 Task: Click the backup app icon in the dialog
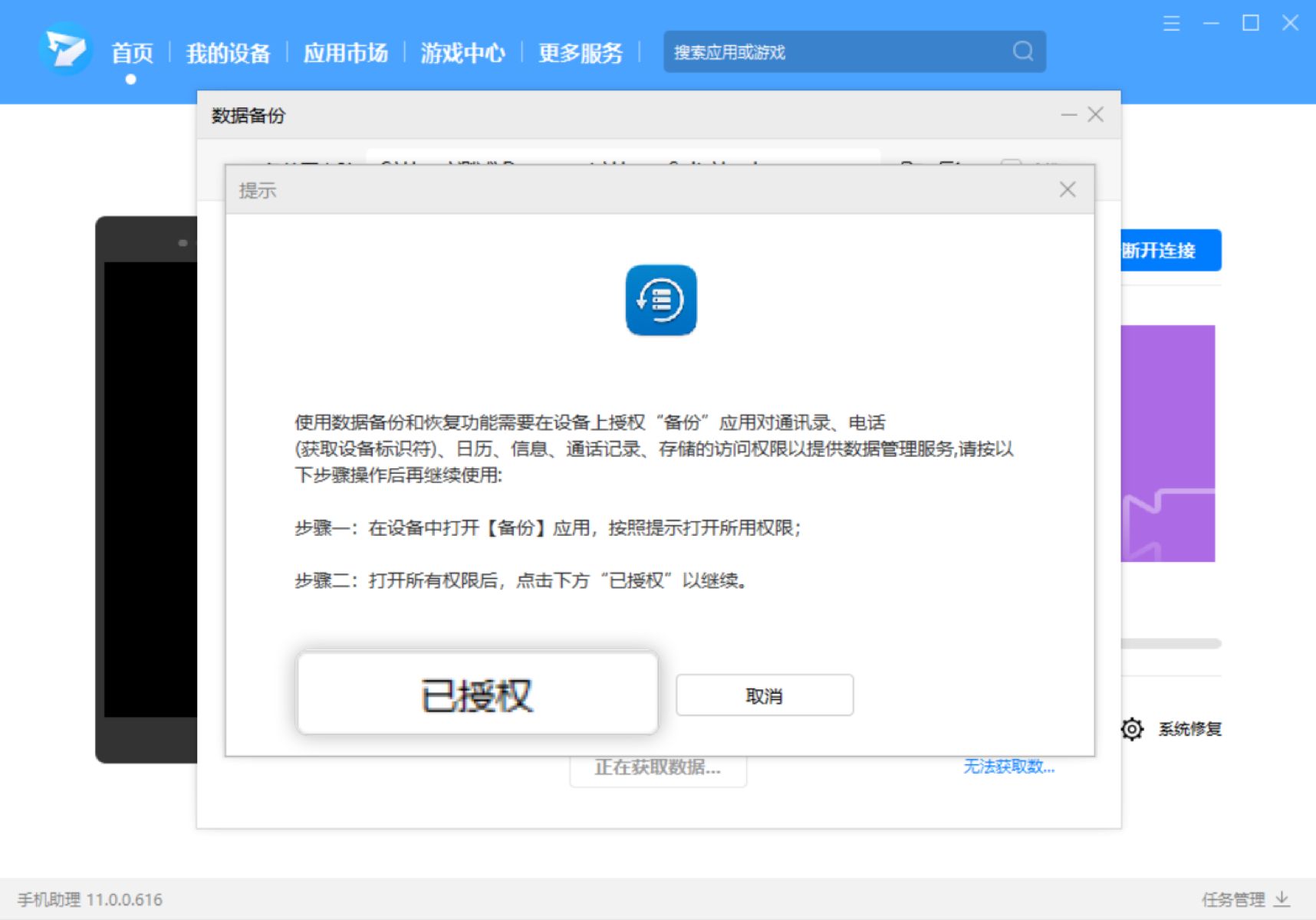tap(660, 300)
